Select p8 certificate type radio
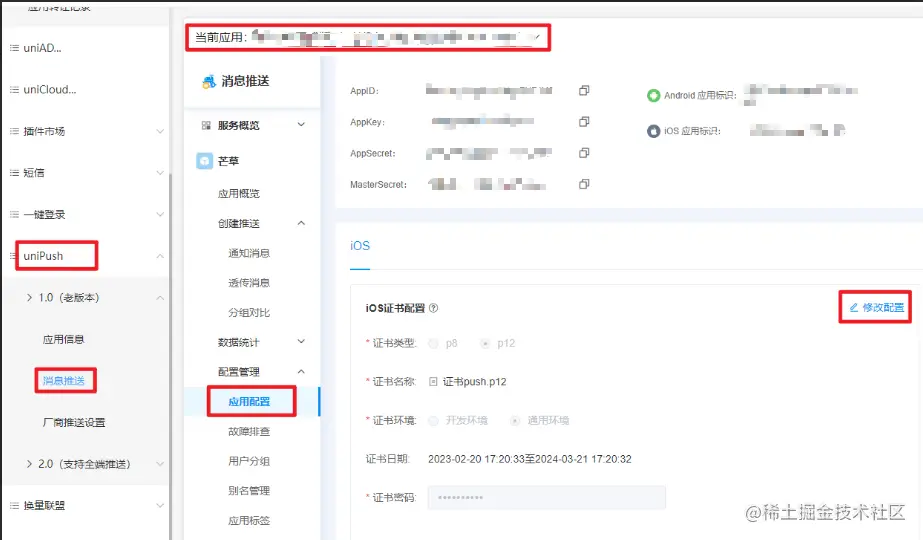 pos(433,343)
